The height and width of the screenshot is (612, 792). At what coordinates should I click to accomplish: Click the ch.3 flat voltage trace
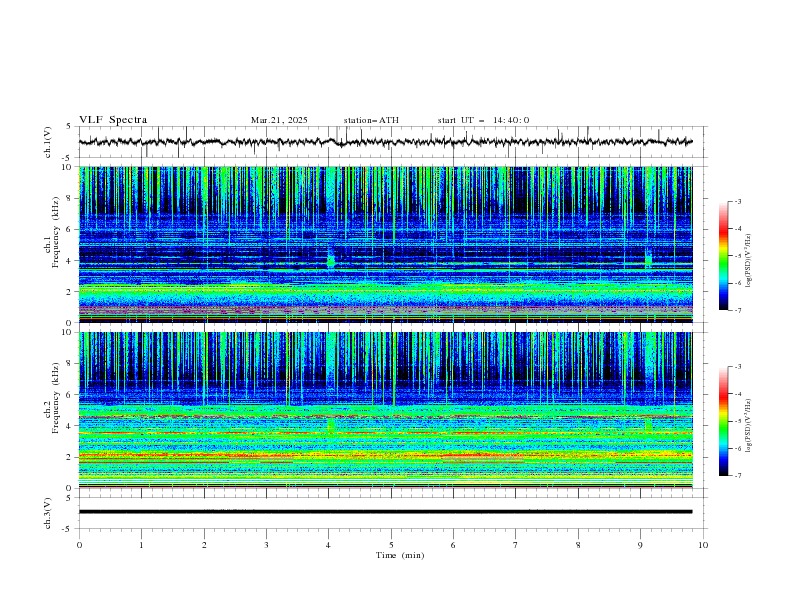(x=385, y=512)
